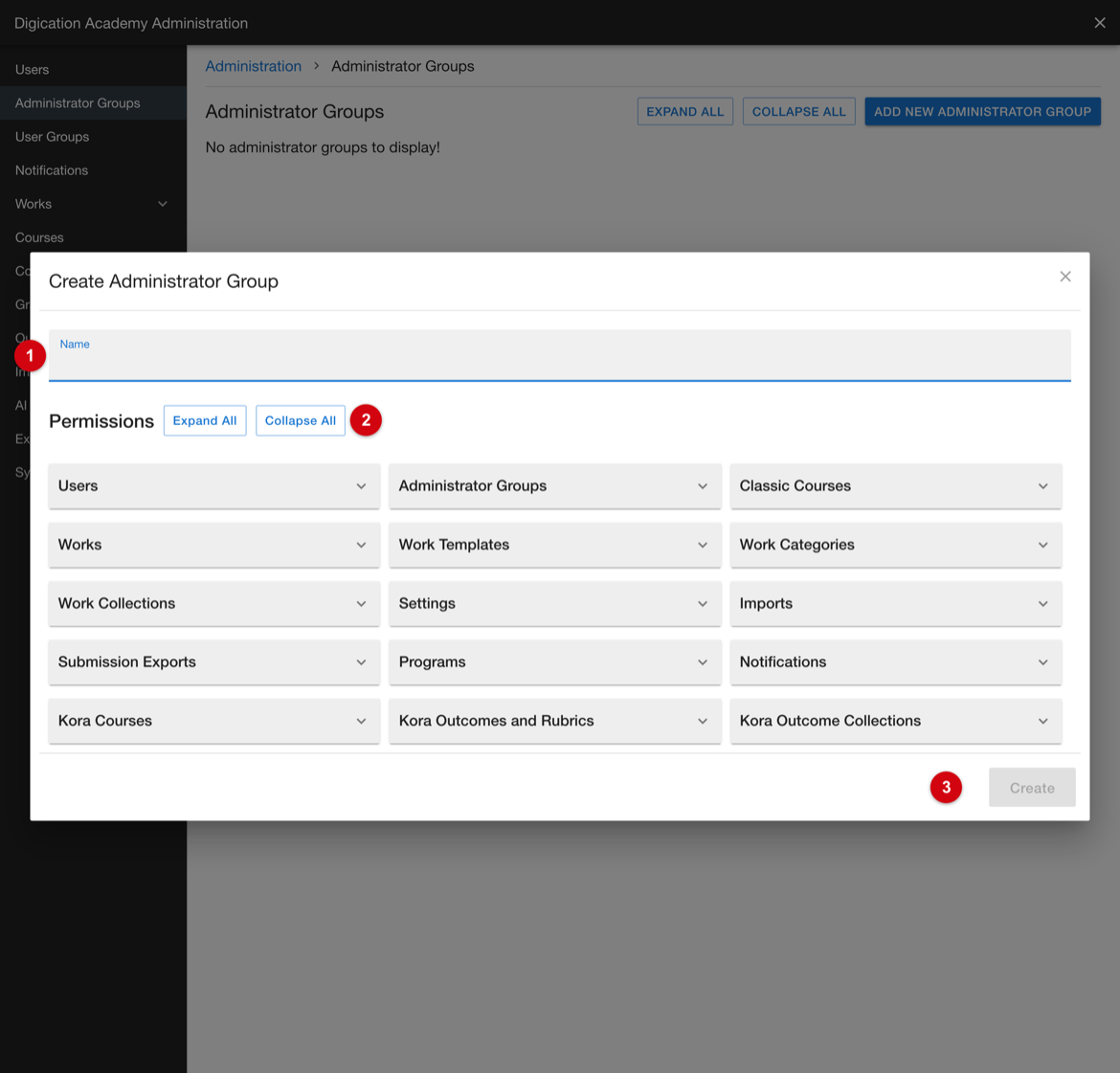Image resolution: width=1120 pixels, height=1073 pixels.
Task: Expand the Imports permission panel
Action: pos(895,604)
